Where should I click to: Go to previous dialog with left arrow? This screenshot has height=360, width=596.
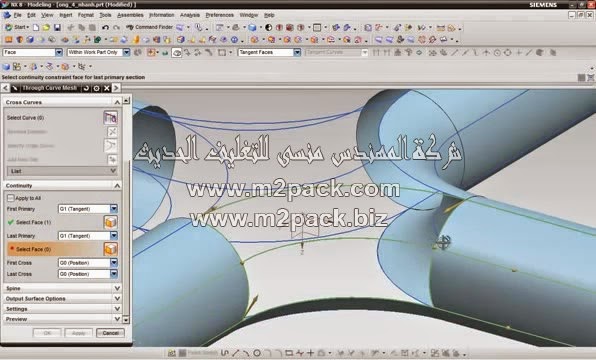[5, 88]
